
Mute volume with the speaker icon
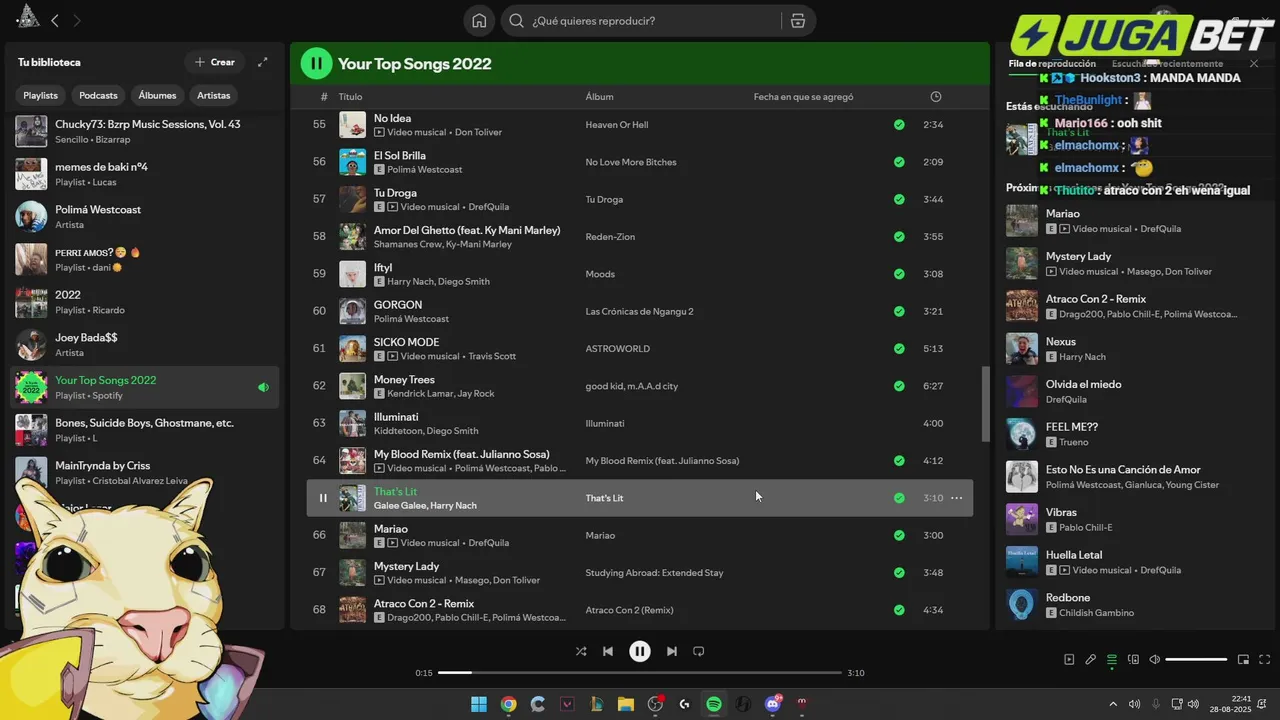click(x=1154, y=660)
